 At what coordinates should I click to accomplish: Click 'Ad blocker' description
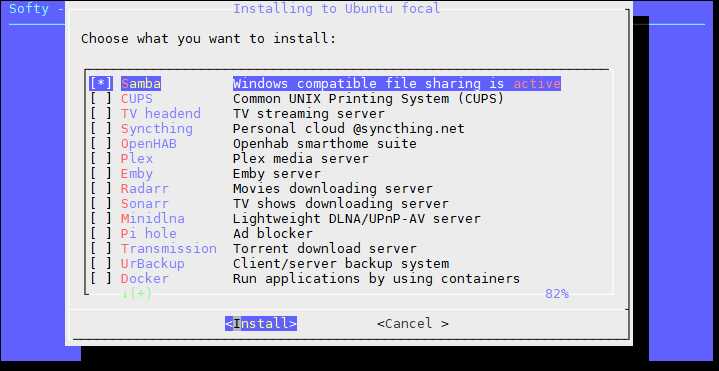[x=272, y=233]
